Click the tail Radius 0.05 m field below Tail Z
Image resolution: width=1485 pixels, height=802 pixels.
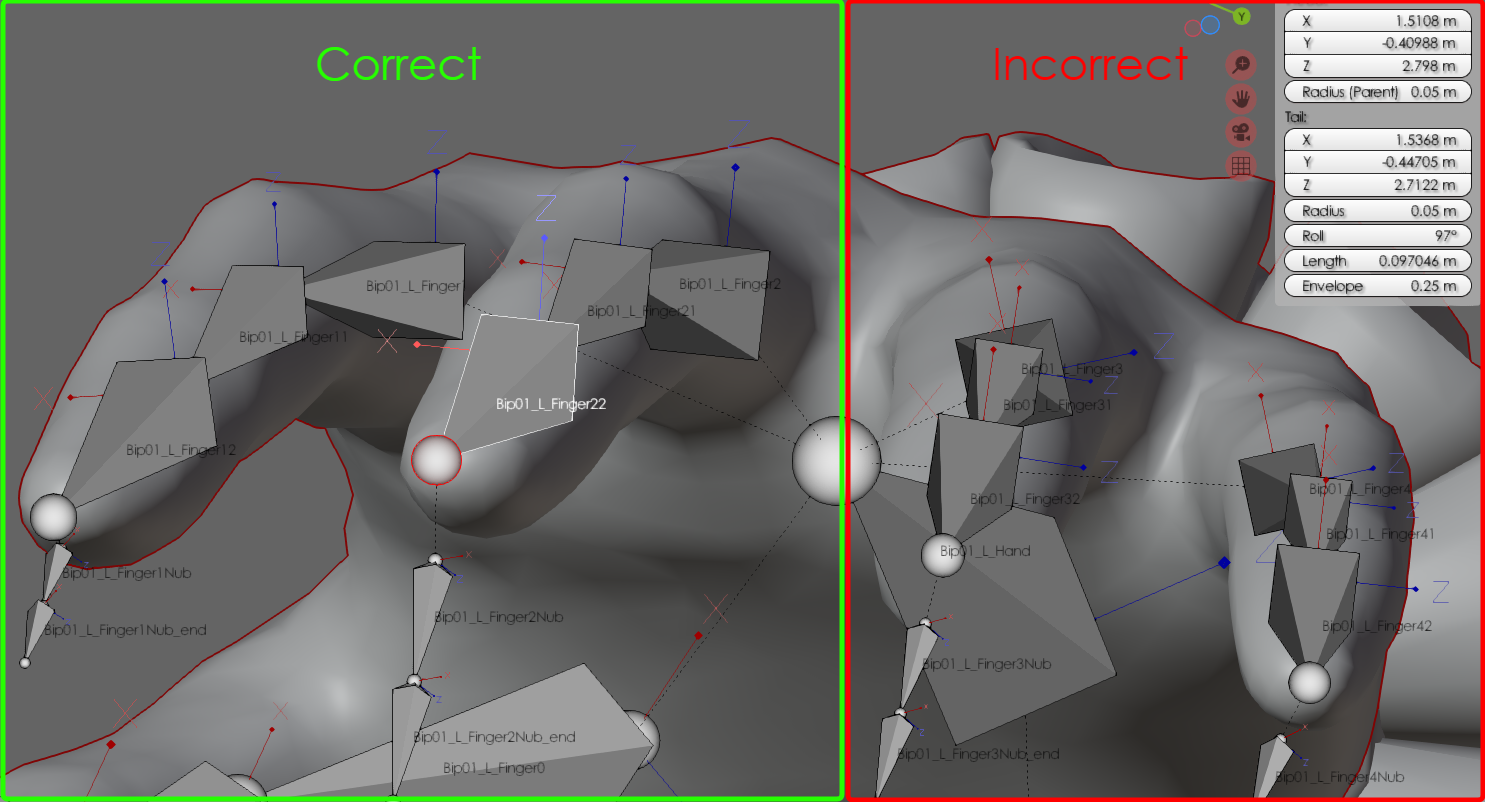click(x=1378, y=211)
